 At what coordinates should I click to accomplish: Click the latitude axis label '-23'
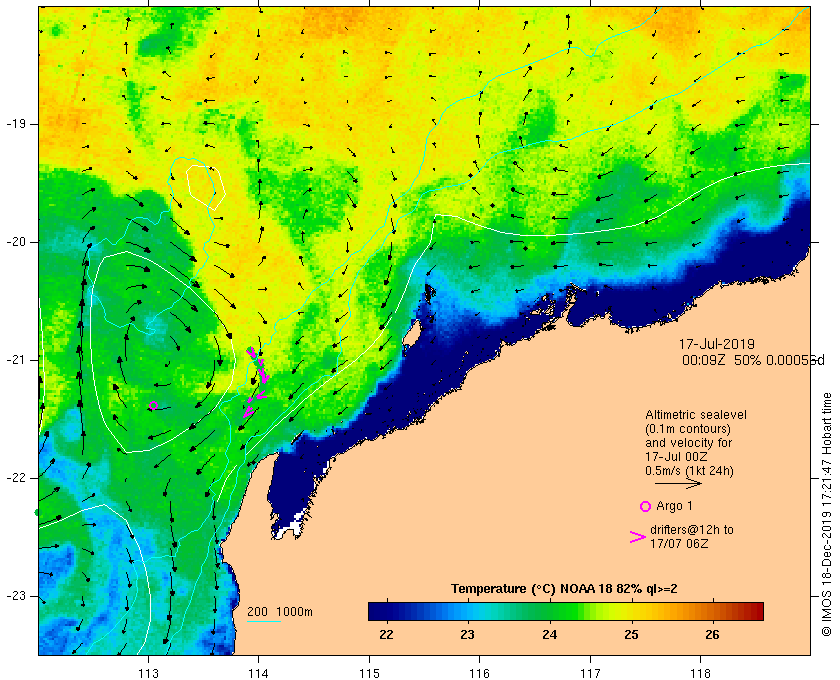[16, 595]
